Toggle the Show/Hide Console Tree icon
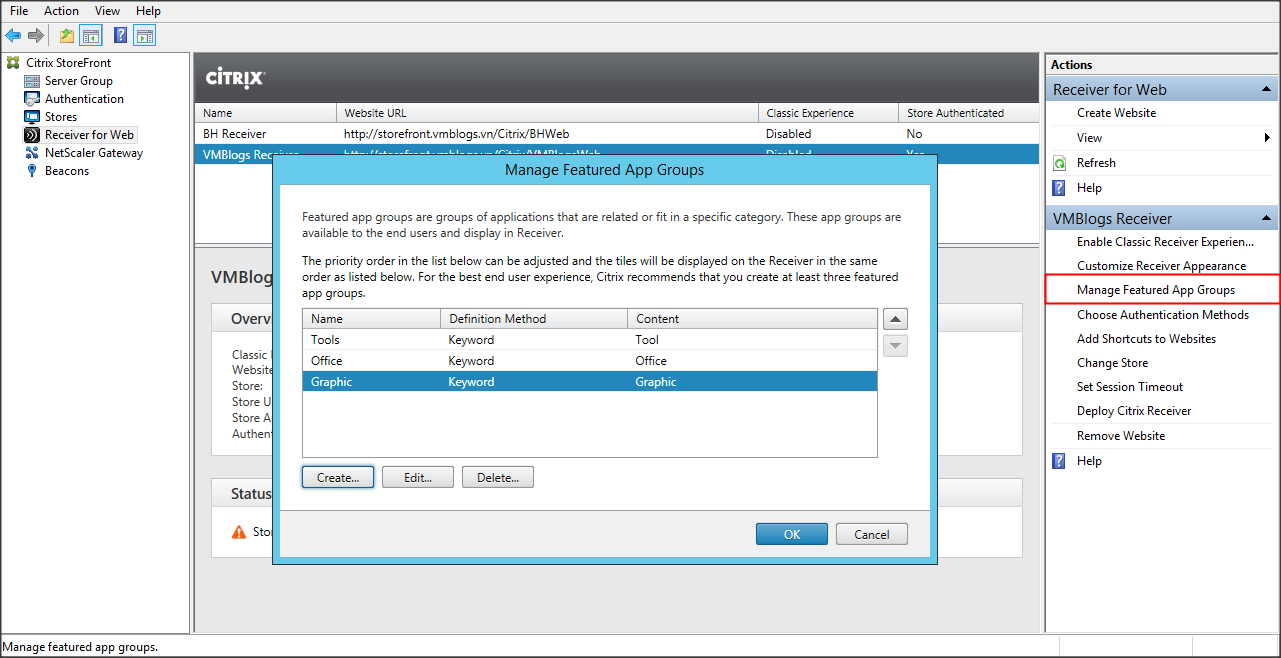Image resolution: width=1281 pixels, height=658 pixels. (x=91, y=36)
